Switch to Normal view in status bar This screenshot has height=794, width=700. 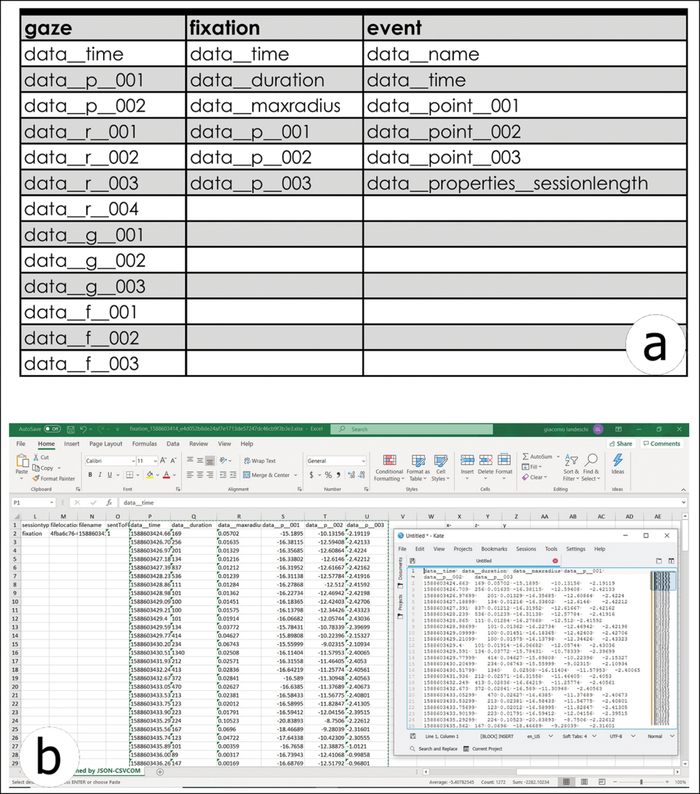567,782
